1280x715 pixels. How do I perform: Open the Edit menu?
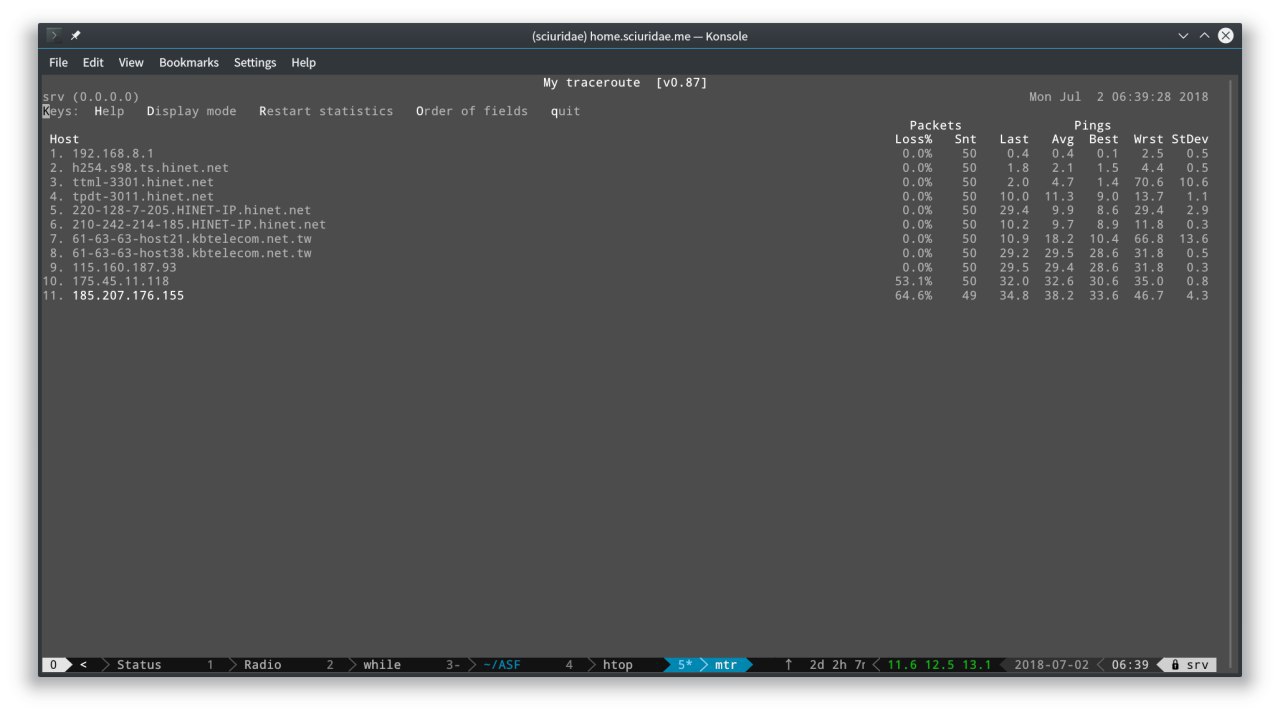tap(93, 63)
